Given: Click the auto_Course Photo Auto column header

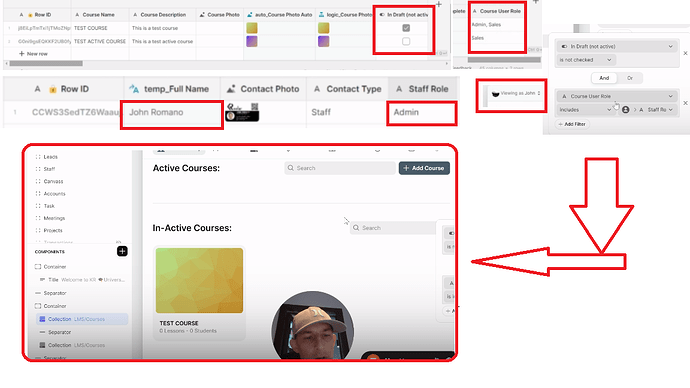Looking at the screenshot, I should (x=279, y=15).
